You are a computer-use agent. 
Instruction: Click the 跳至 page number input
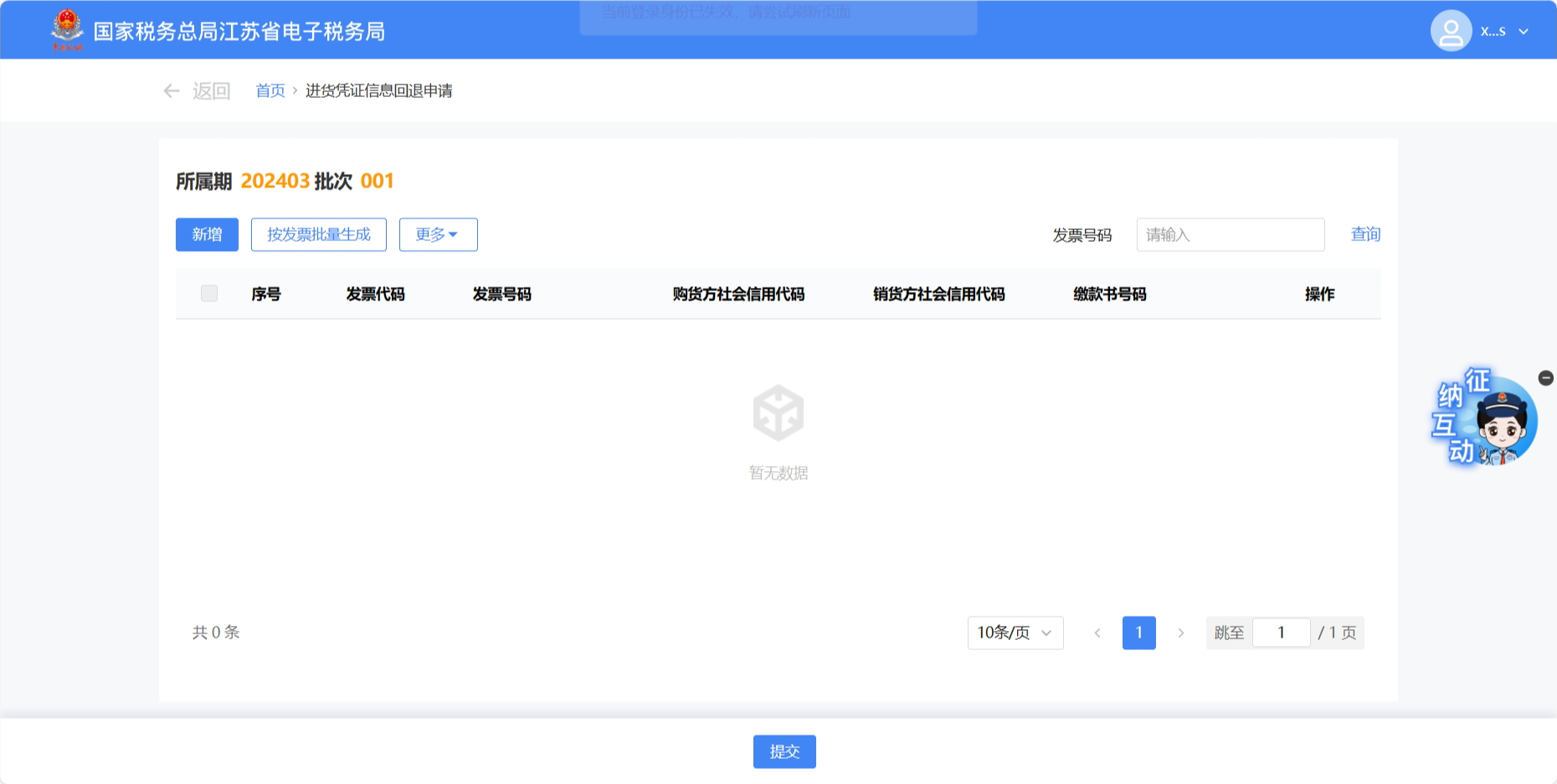click(1280, 633)
